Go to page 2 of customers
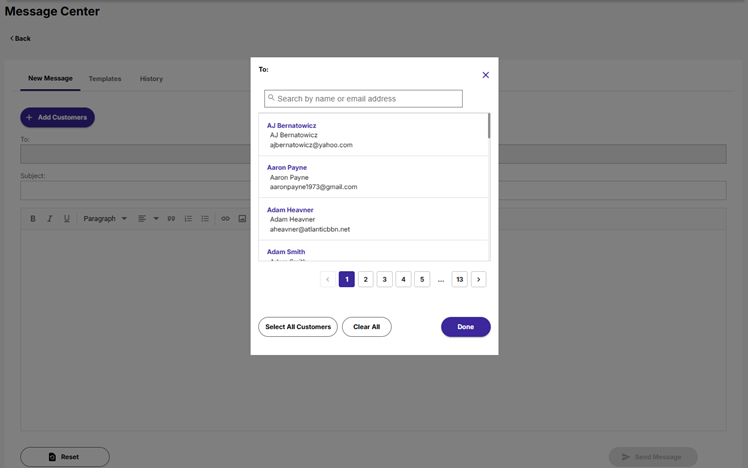Screen dimensions: 748x468 click(365, 280)
